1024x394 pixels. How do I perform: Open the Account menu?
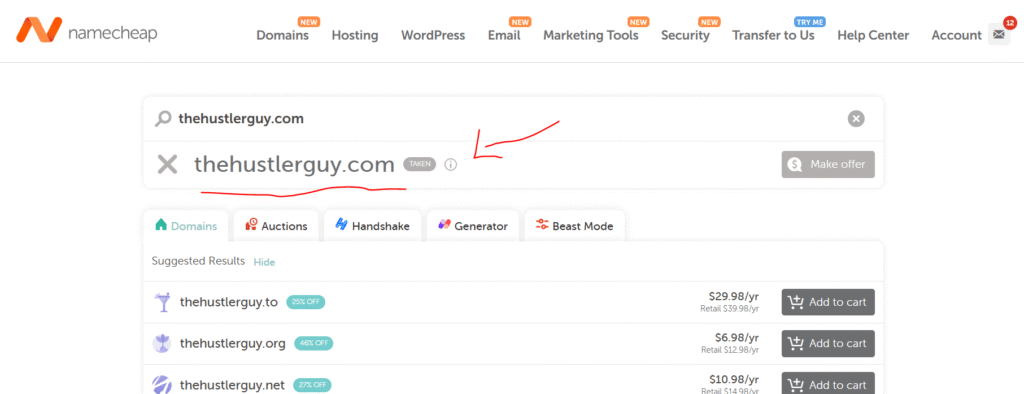coord(956,35)
